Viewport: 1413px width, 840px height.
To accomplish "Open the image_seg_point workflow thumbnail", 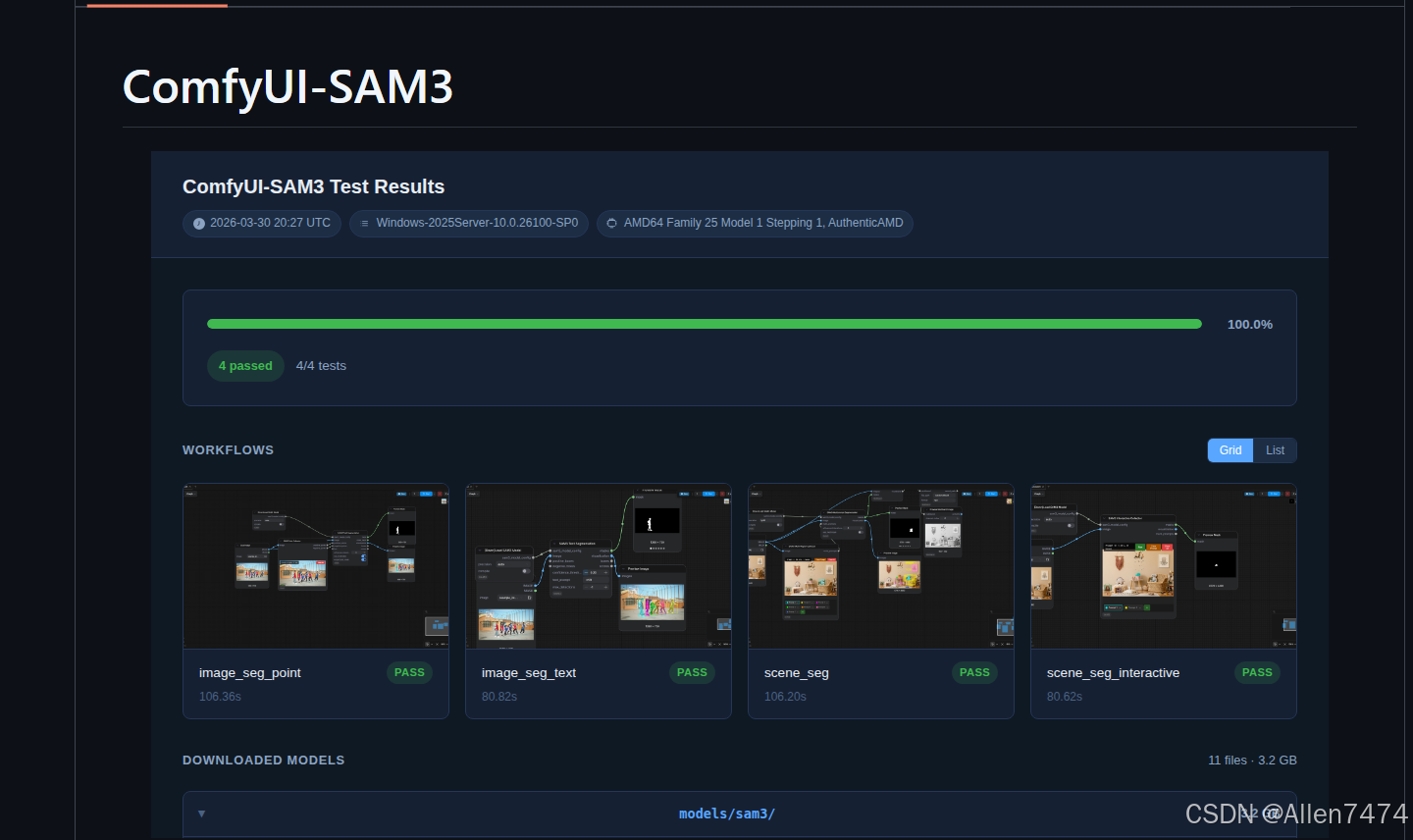I will 316,566.
